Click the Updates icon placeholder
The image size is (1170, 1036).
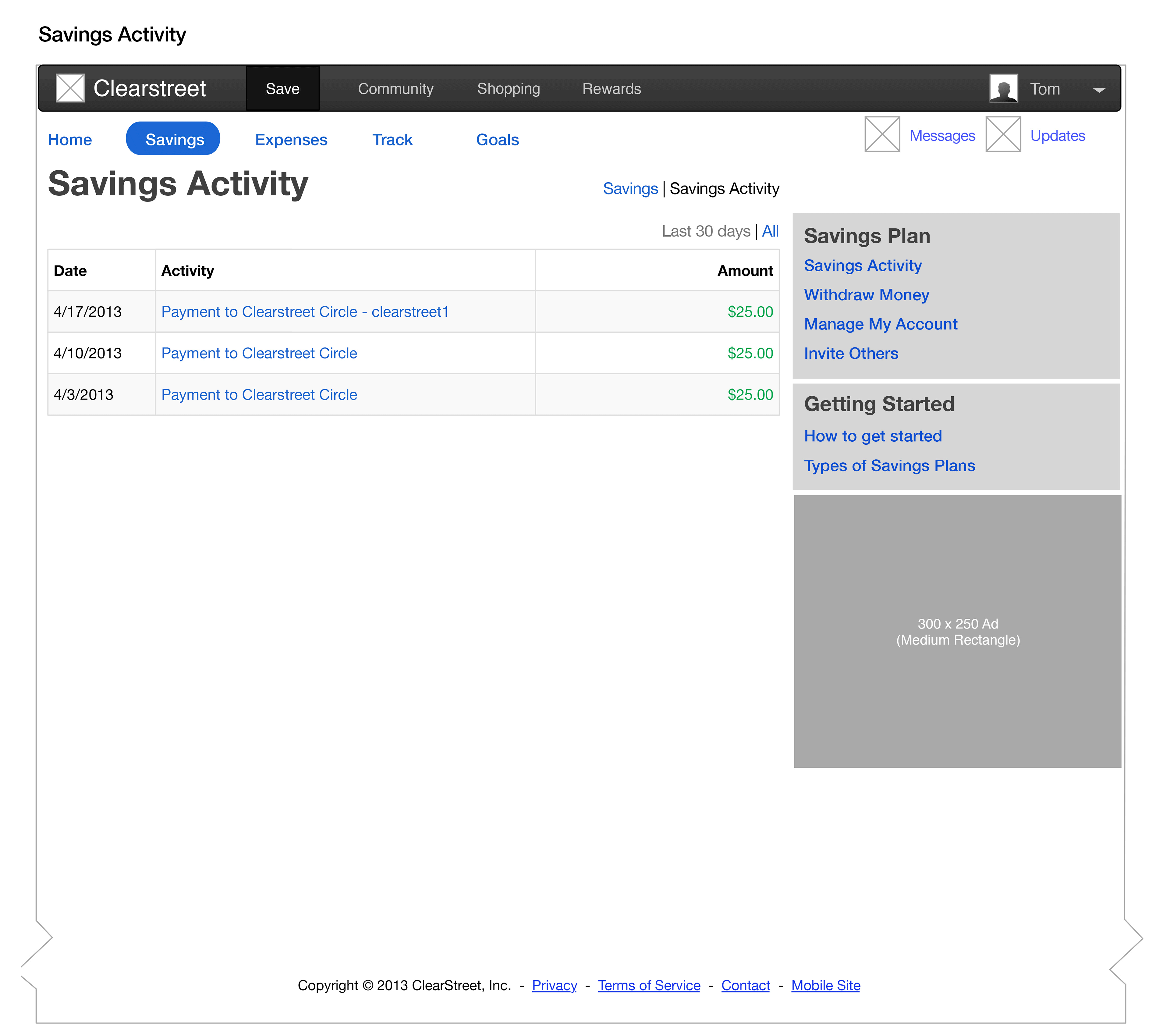click(1003, 134)
